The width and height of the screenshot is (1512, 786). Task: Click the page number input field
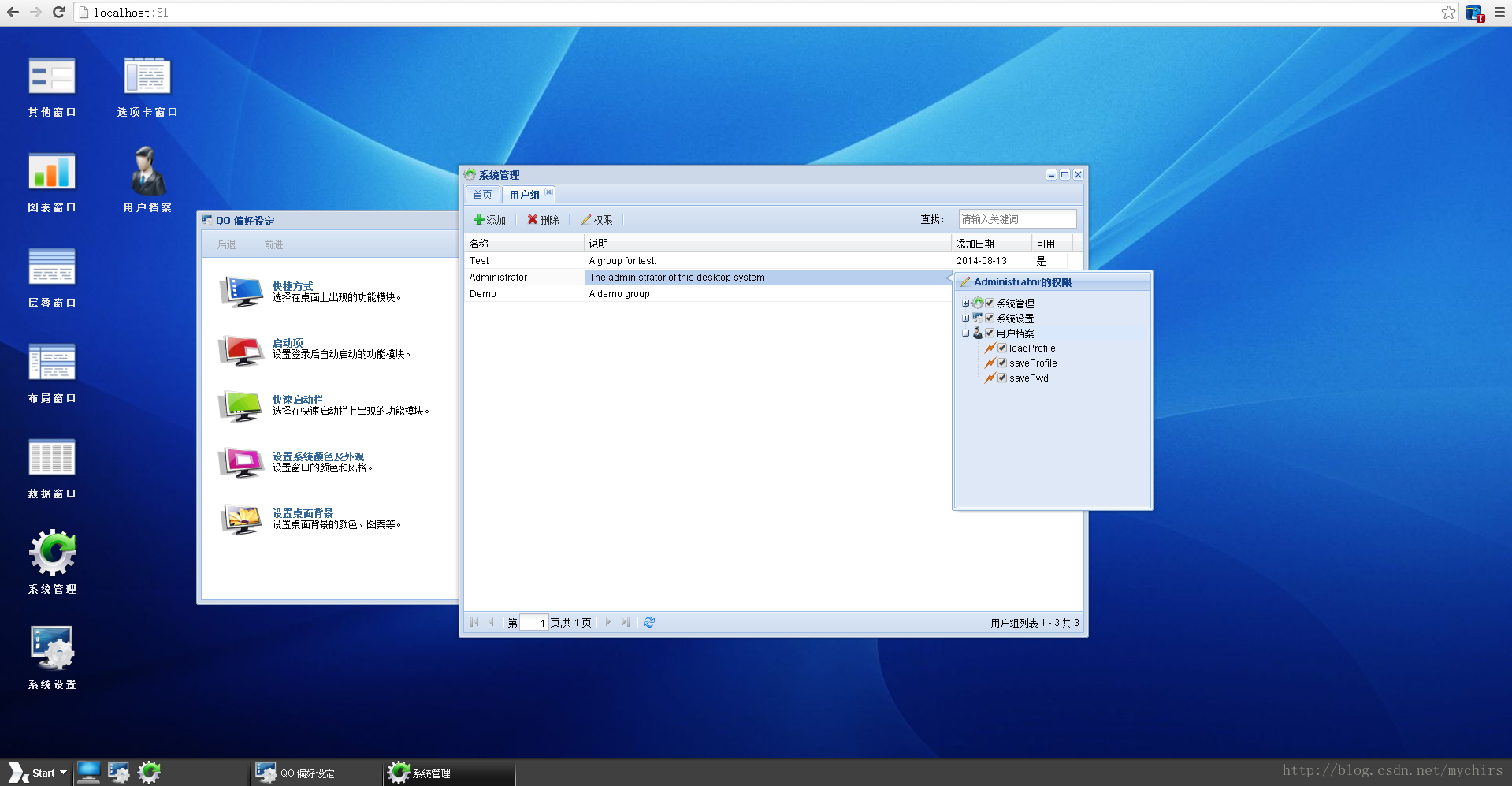click(x=533, y=623)
